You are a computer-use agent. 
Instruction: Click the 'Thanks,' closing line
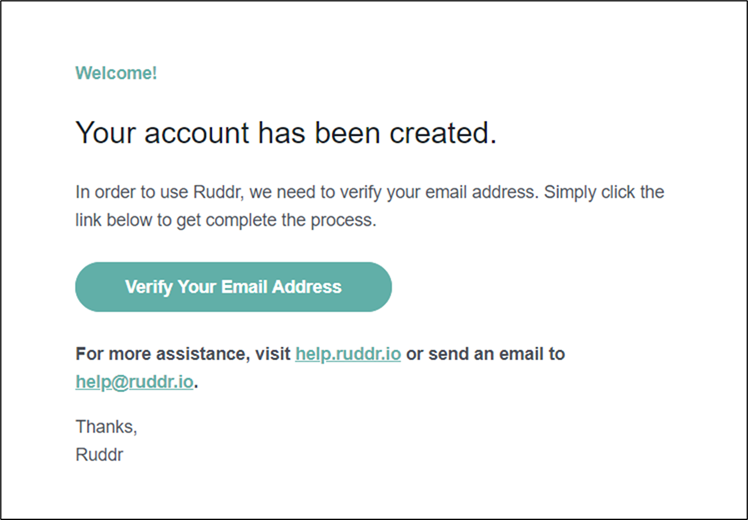(106, 427)
